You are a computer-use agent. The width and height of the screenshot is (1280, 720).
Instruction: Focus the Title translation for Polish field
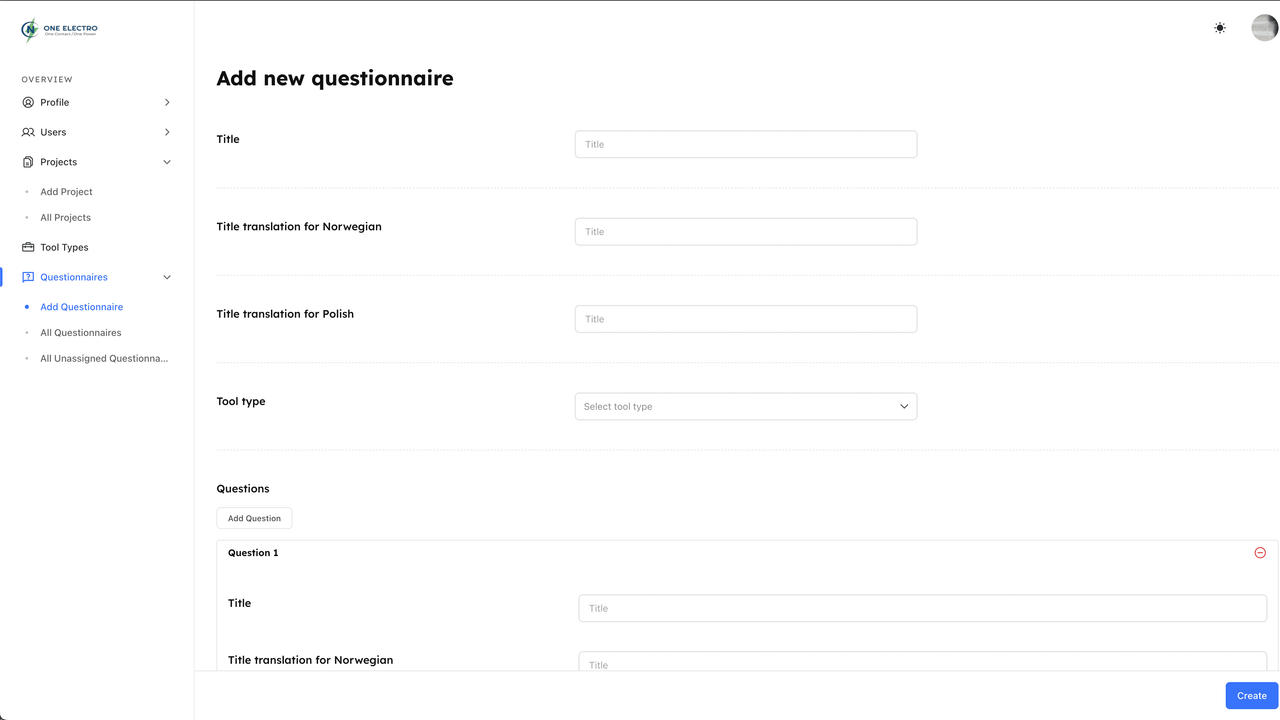point(745,319)
